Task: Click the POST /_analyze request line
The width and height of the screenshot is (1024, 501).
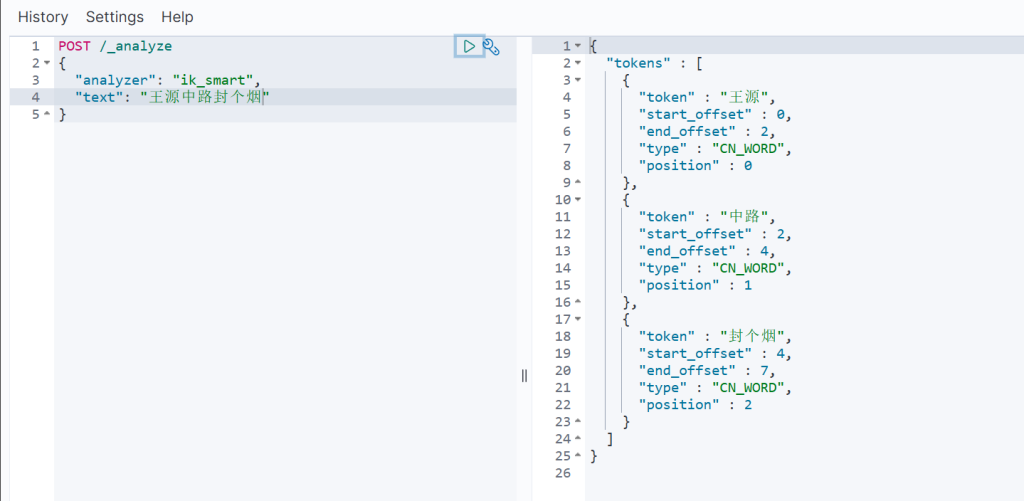Action: click(x=115, y=46)
